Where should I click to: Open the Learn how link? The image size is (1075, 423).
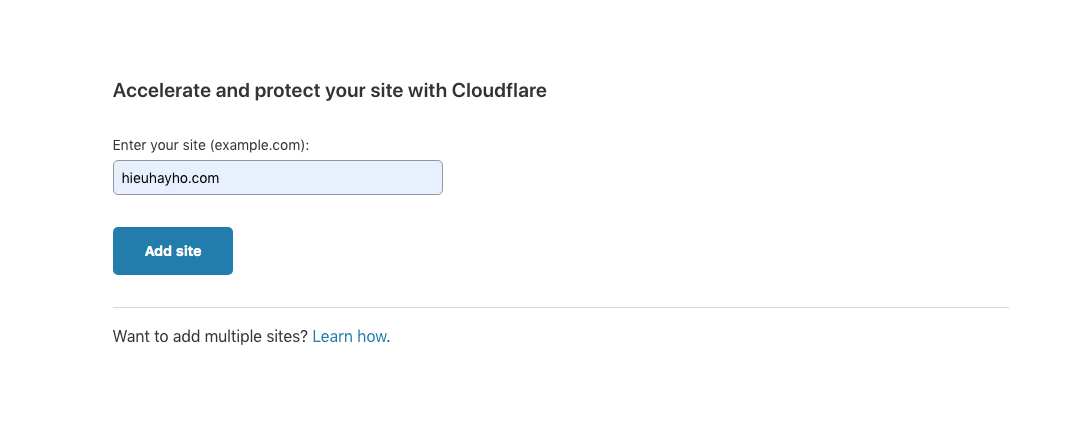click(x=349, y=337)
